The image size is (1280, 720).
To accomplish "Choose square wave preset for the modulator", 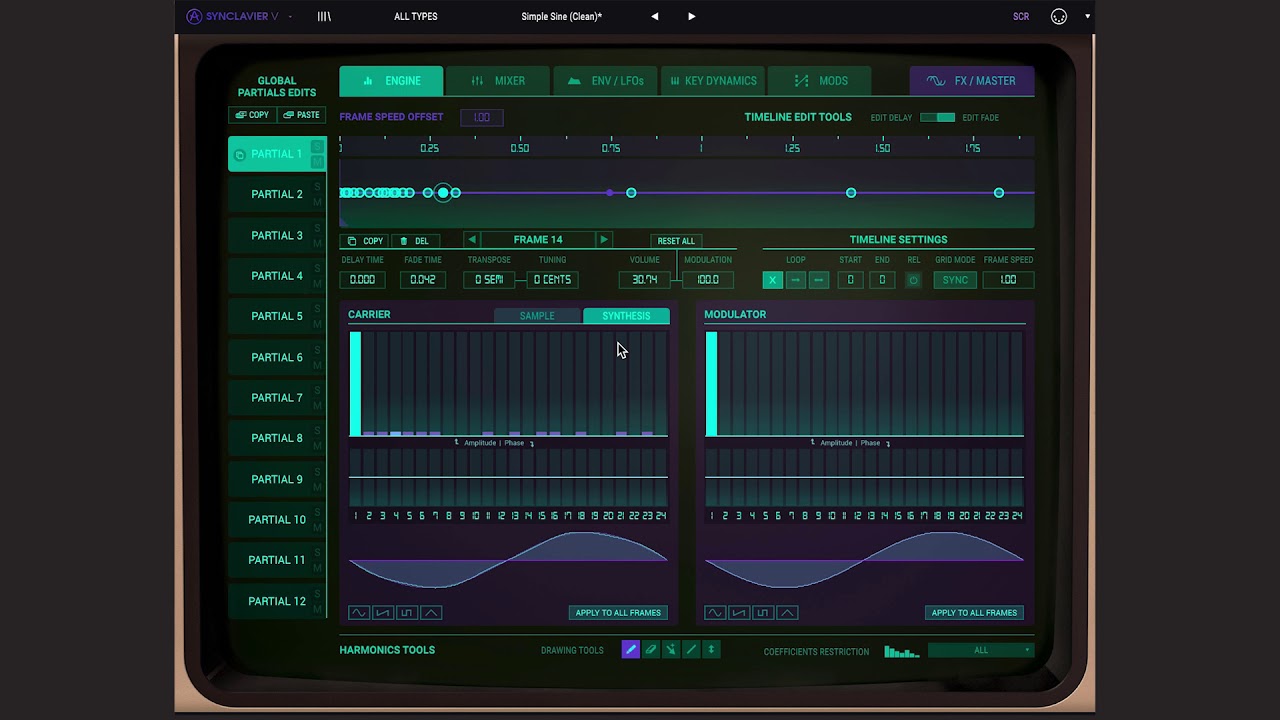I will (762, 613).
